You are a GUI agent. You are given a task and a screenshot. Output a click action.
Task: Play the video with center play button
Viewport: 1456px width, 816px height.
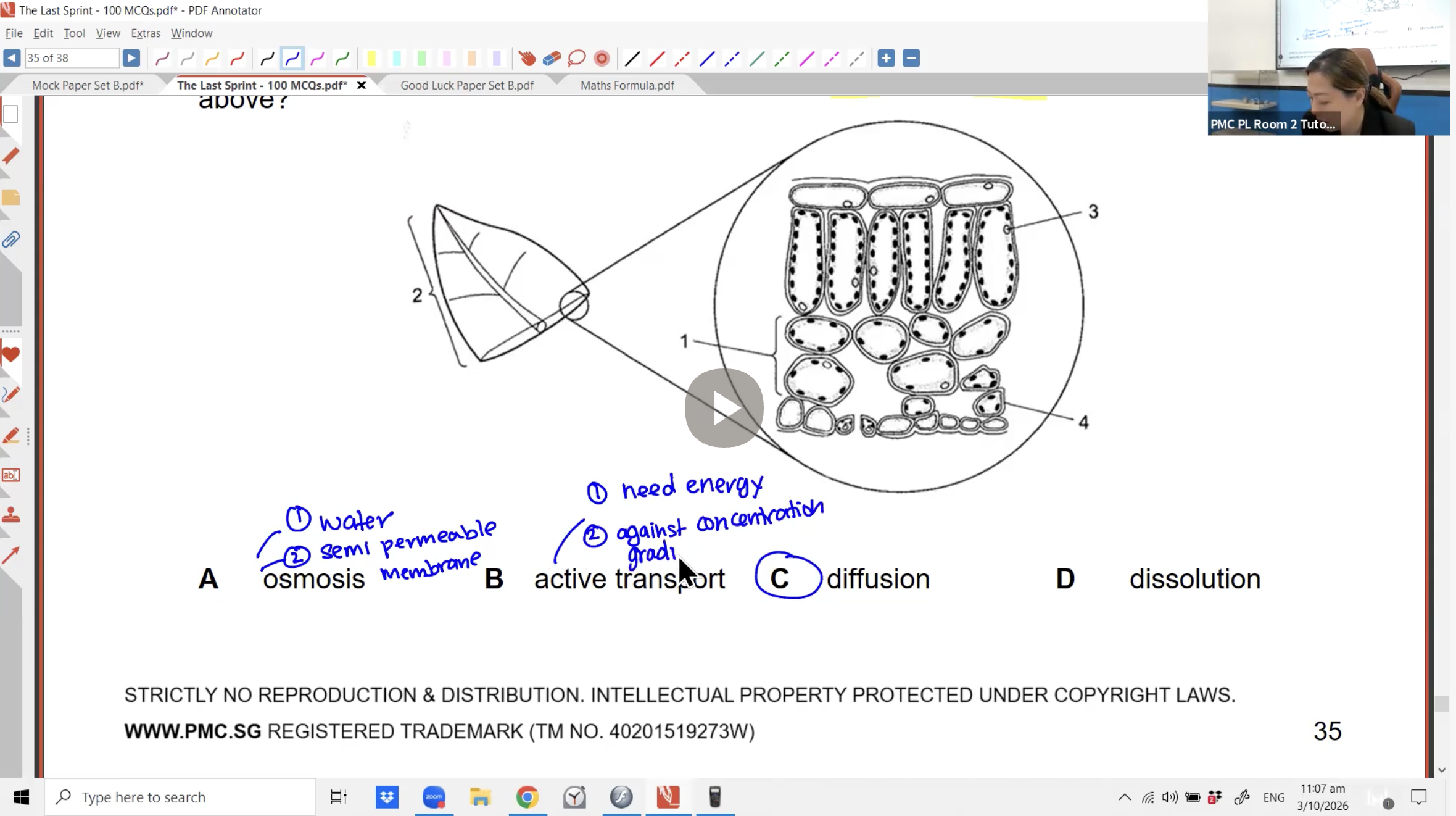pos(724,408)
